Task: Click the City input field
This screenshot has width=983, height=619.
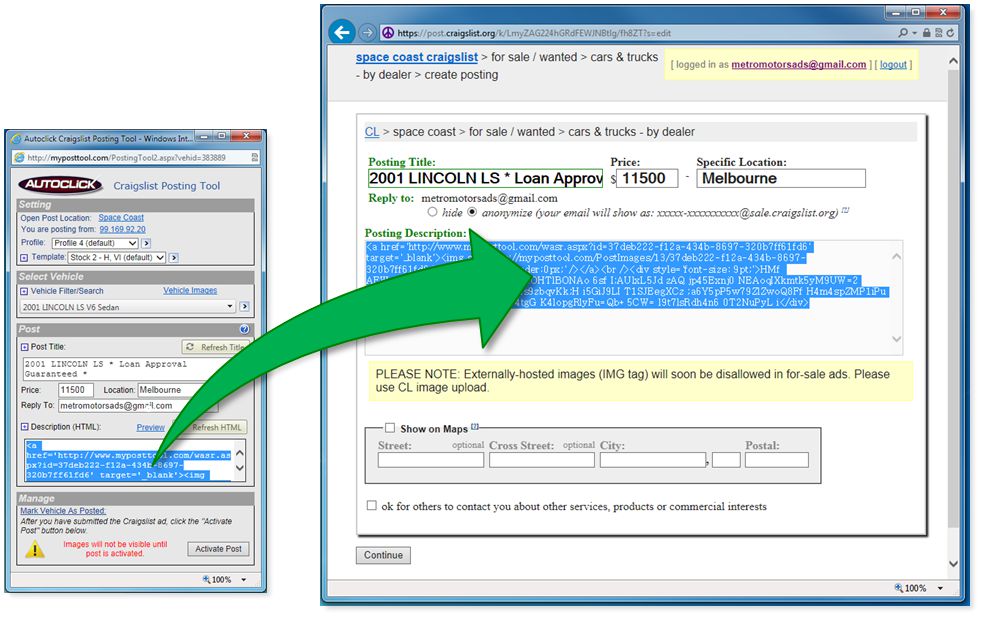Action: tap(653, 460)
